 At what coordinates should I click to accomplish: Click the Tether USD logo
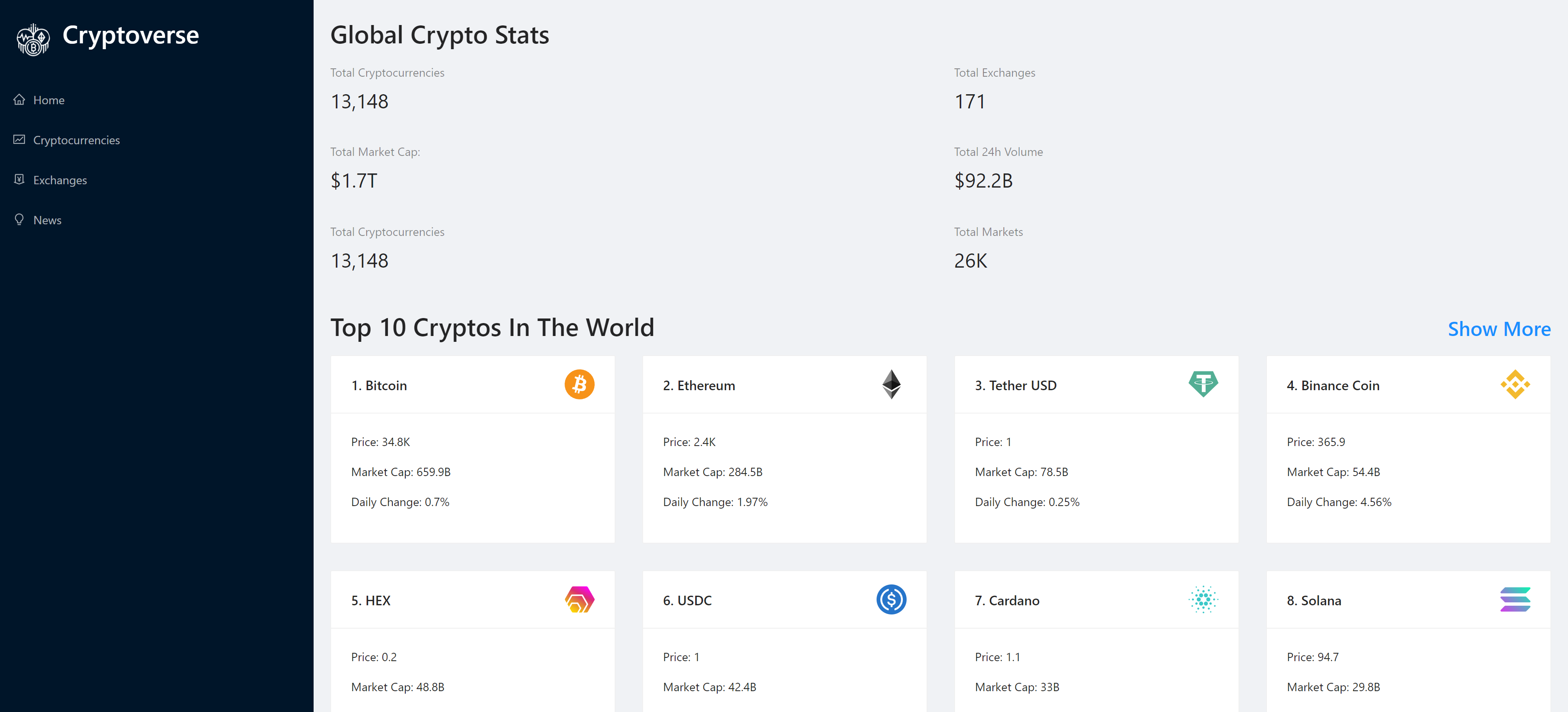[x=1204, y=385]
